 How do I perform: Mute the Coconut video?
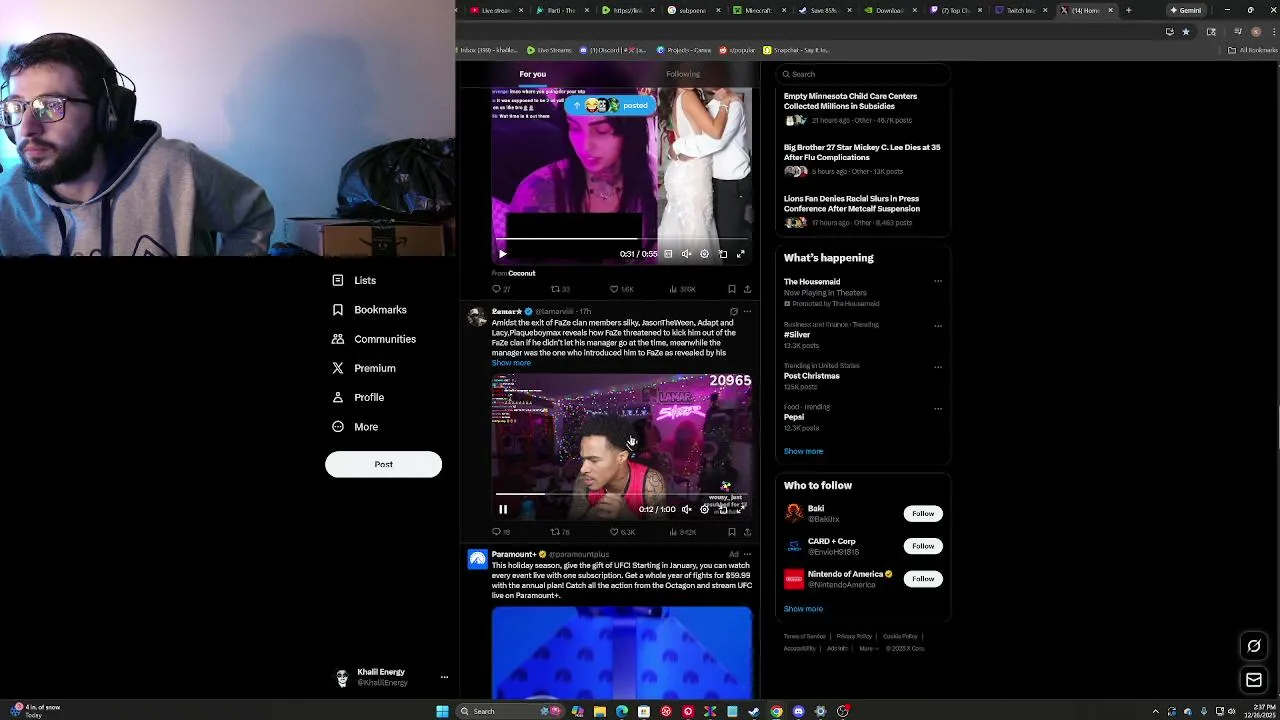click(686, 254)
